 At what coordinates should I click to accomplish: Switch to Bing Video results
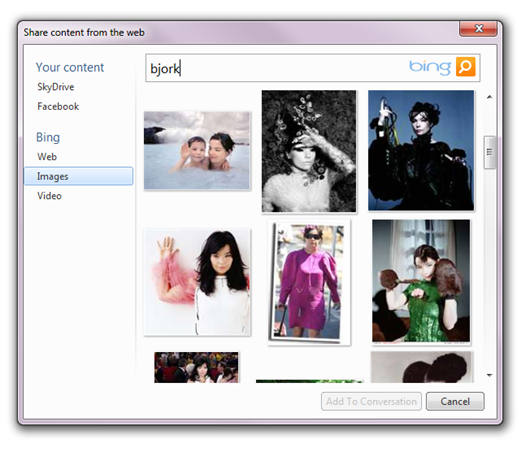coord(49,196)
